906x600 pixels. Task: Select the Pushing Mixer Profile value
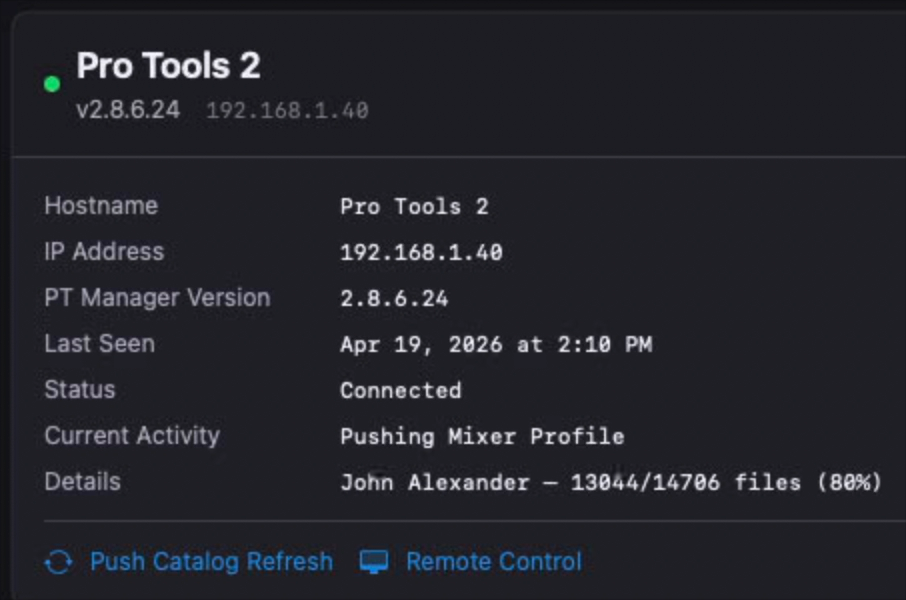point(482,437)
